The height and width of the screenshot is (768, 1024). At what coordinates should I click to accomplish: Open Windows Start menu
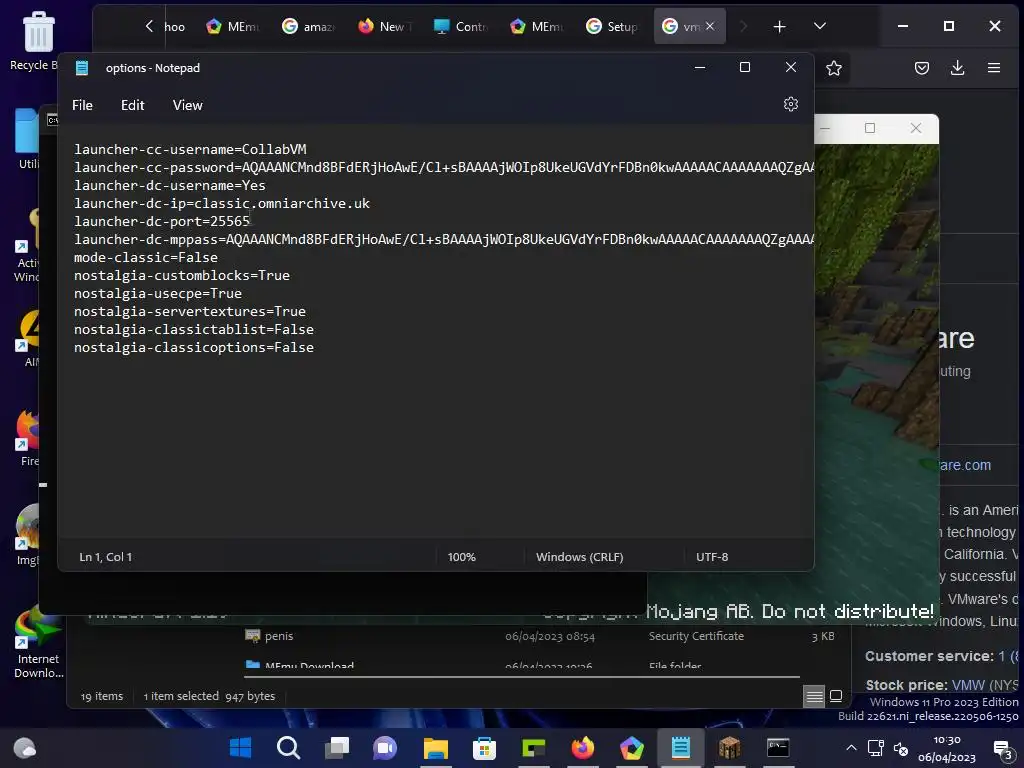pyautogui.click(x=240, y=748)
